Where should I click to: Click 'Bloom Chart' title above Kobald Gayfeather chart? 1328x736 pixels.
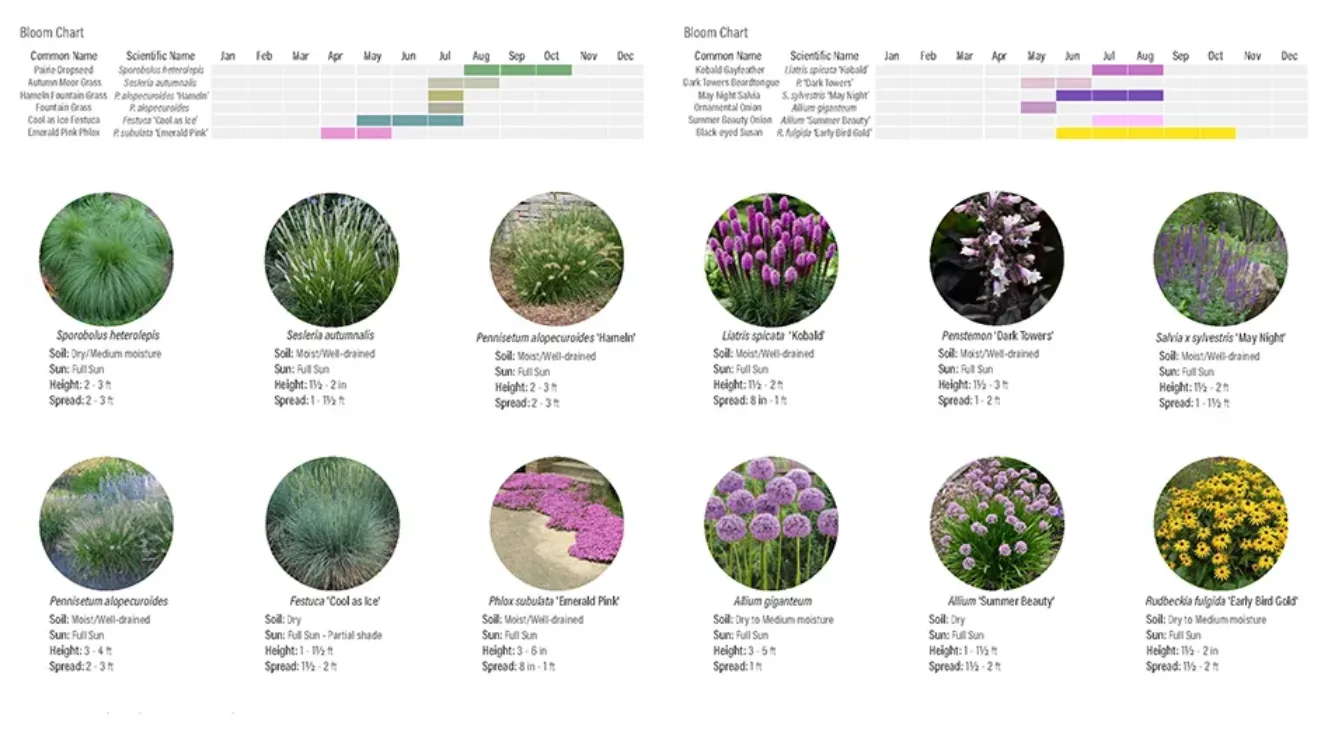pyautogui.click(x=716, y=33)
